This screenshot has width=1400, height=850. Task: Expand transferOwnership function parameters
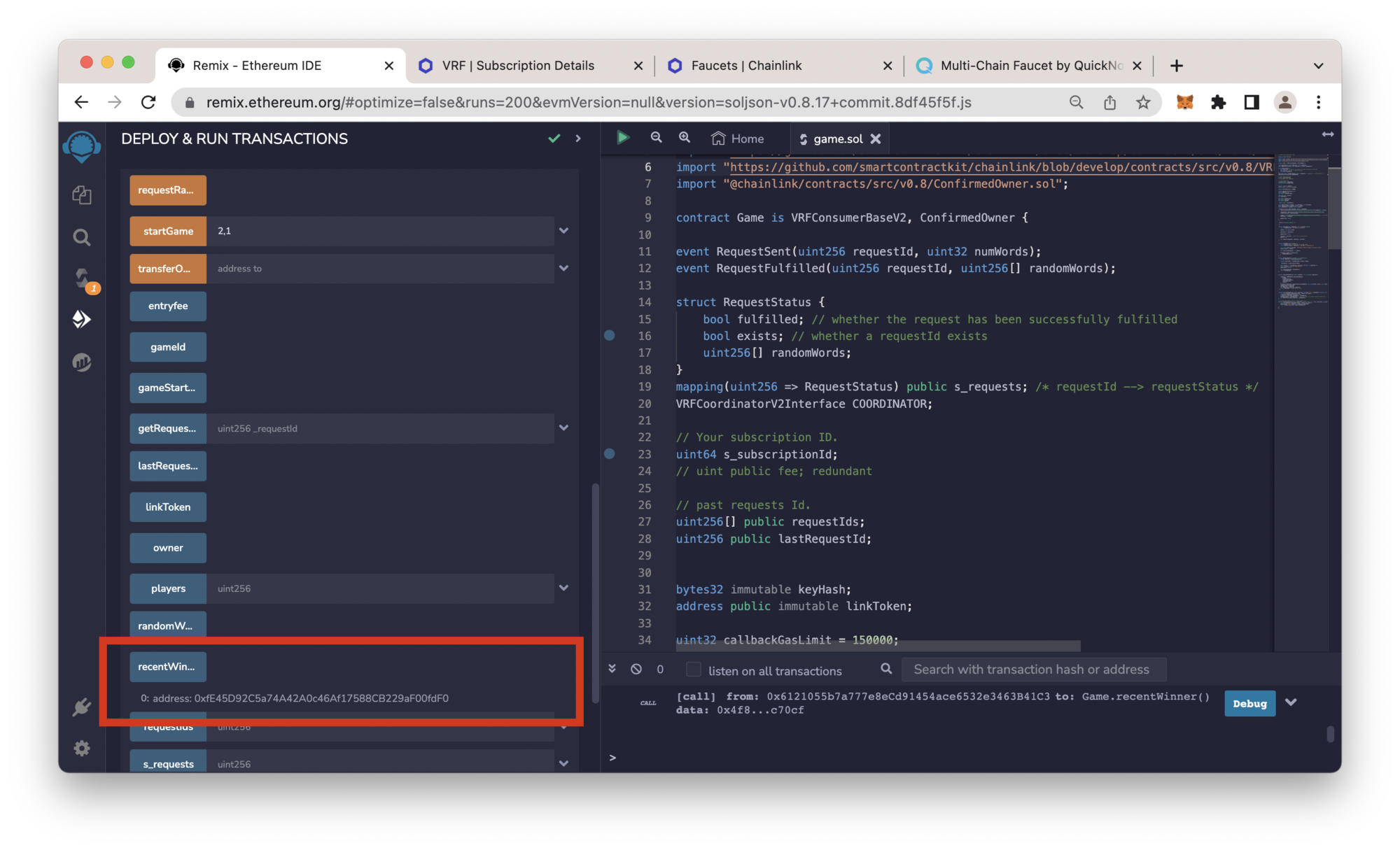[x=564, y=268]
